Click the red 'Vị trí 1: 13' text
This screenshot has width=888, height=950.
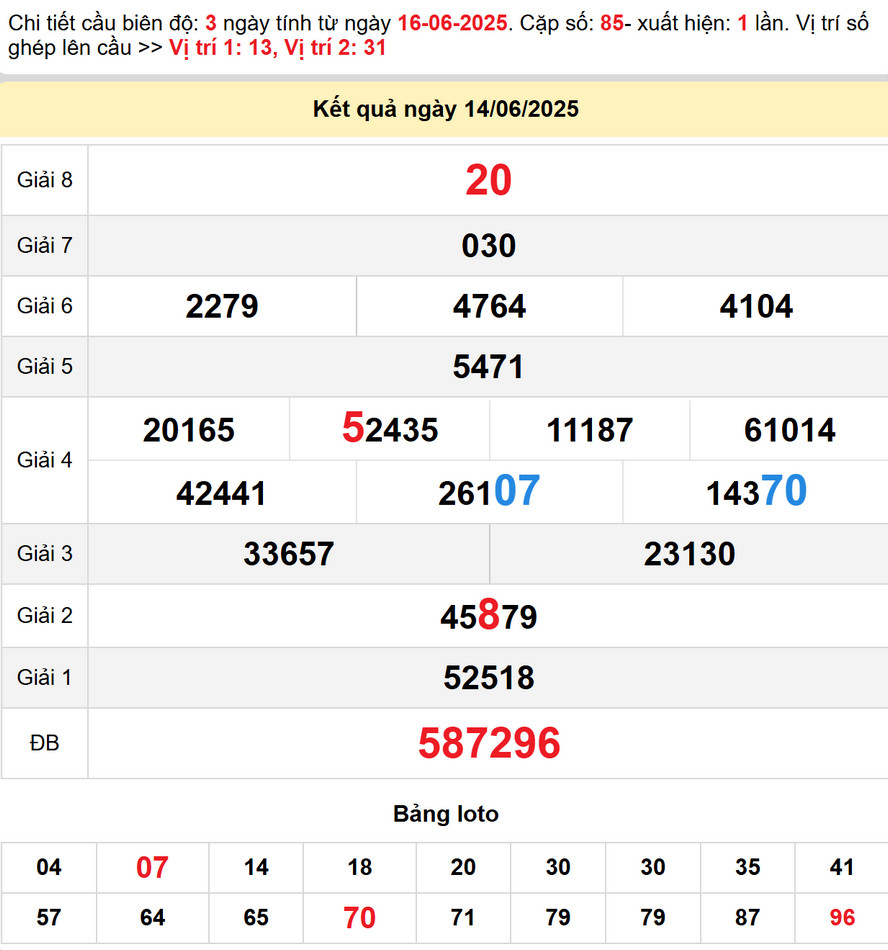click(x=220, y=47)
